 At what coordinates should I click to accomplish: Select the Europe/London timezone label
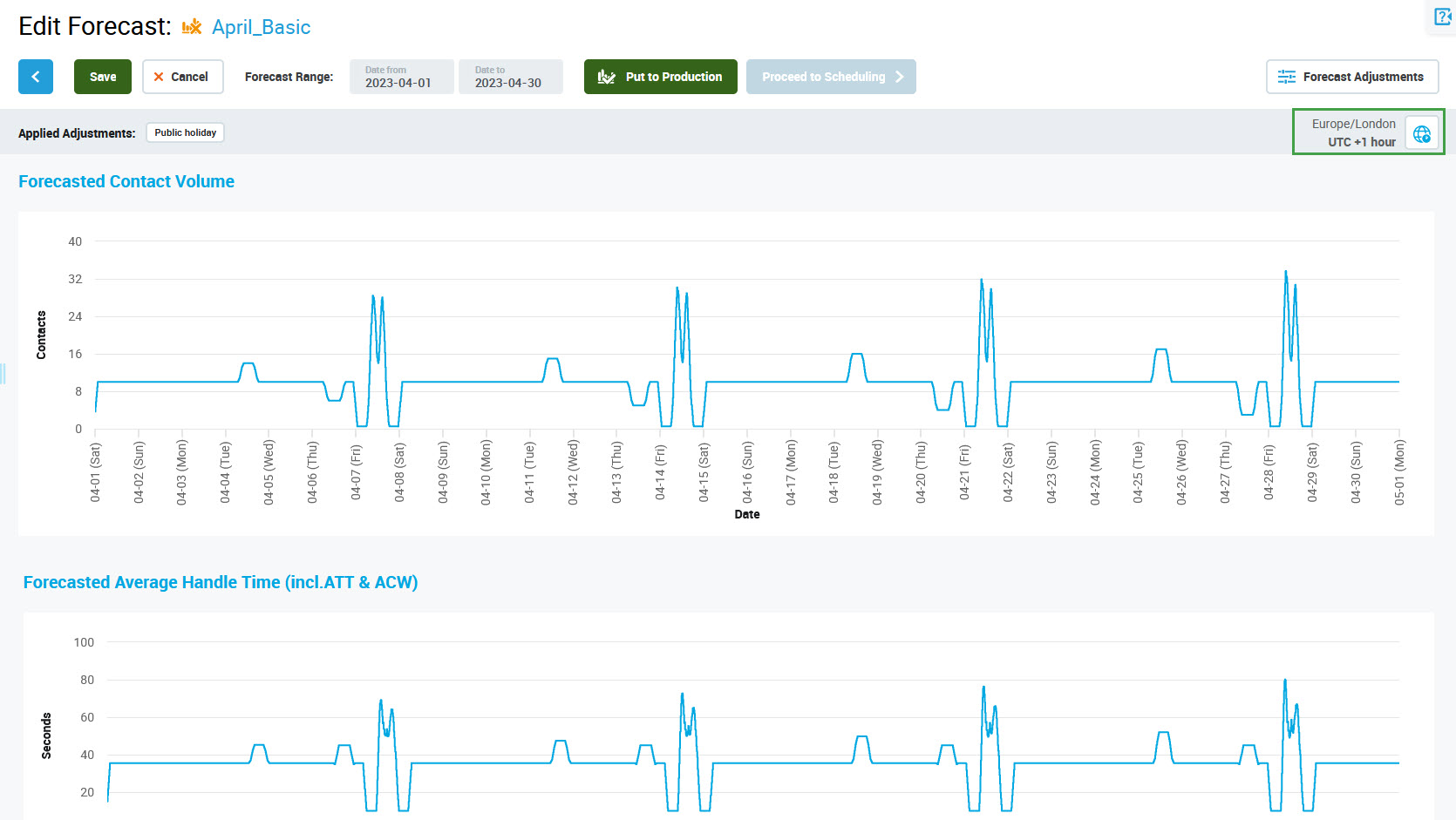point(1353,124)
